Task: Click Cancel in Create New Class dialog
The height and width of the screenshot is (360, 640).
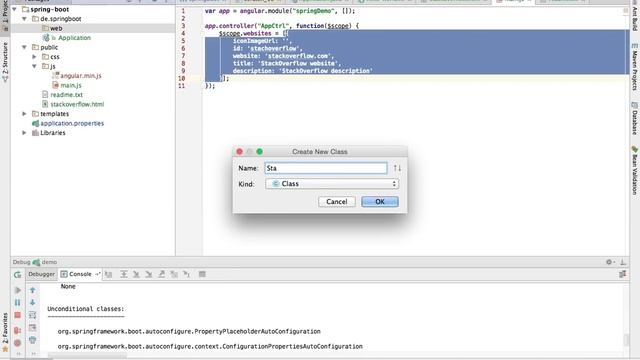Action: tap(337, 202)
